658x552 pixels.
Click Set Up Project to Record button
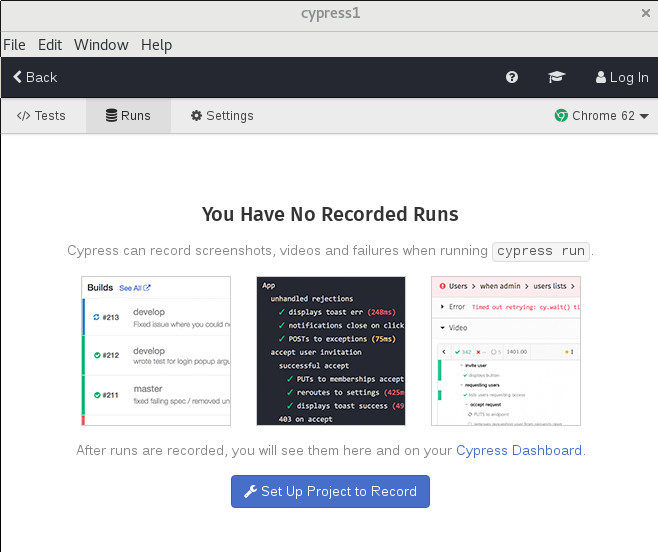tap(330, 492)
